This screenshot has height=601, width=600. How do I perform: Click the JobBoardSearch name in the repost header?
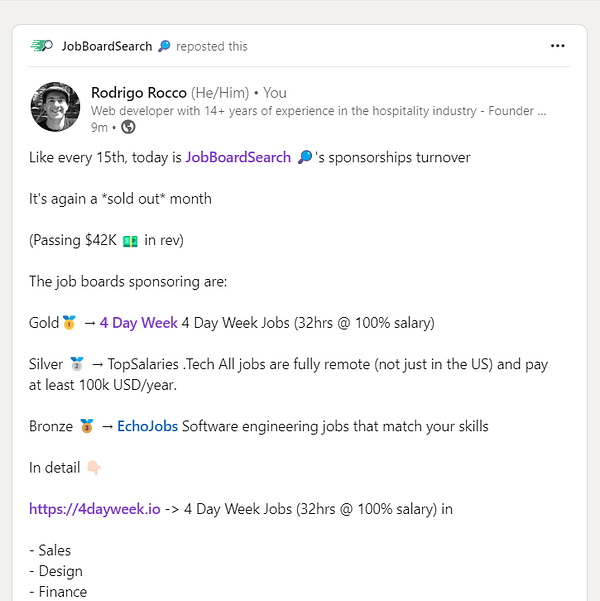click(107, 46)
